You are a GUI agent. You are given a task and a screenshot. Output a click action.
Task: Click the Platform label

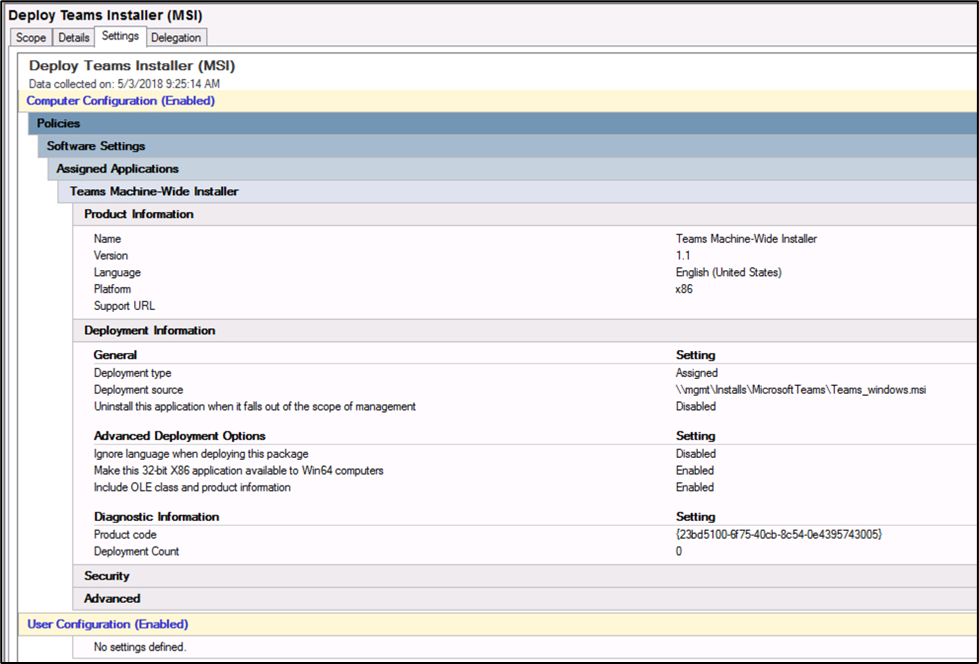(112, 289)
